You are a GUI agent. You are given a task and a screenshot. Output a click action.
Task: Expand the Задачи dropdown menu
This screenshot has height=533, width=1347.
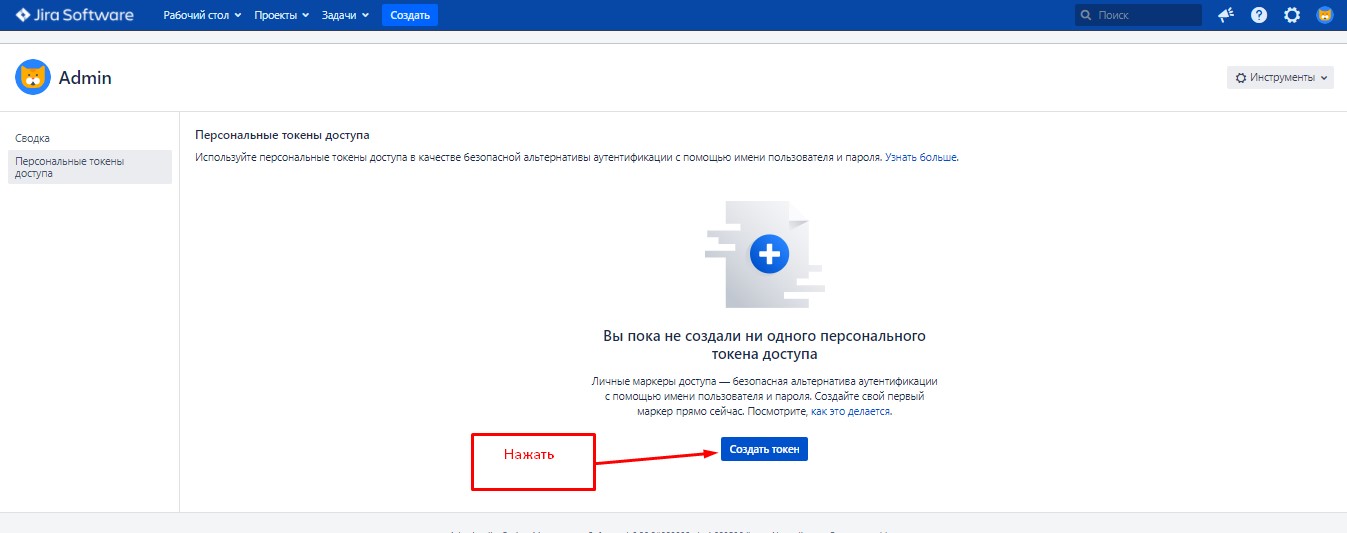pos(345,15)
